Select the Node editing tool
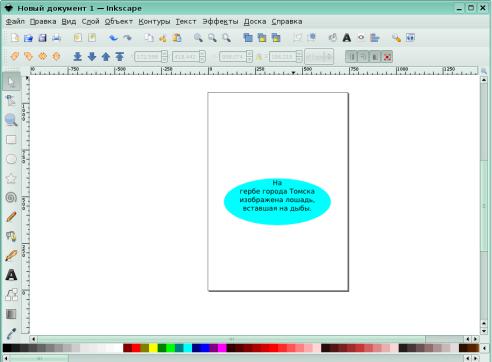Image resolution: width=492 pixels, height=362 pixels. [11, 100]
